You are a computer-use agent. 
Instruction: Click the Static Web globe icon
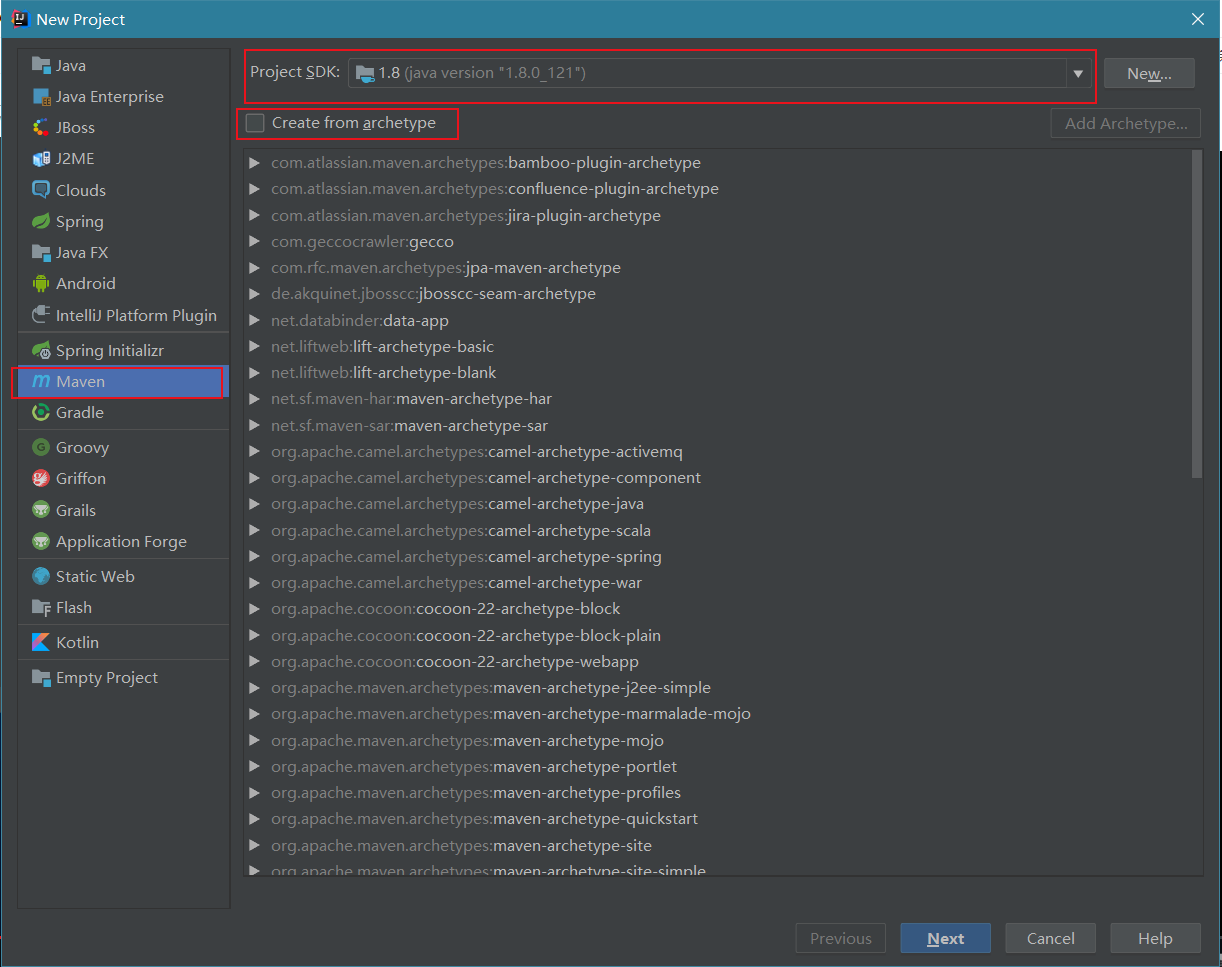point(41,576)
